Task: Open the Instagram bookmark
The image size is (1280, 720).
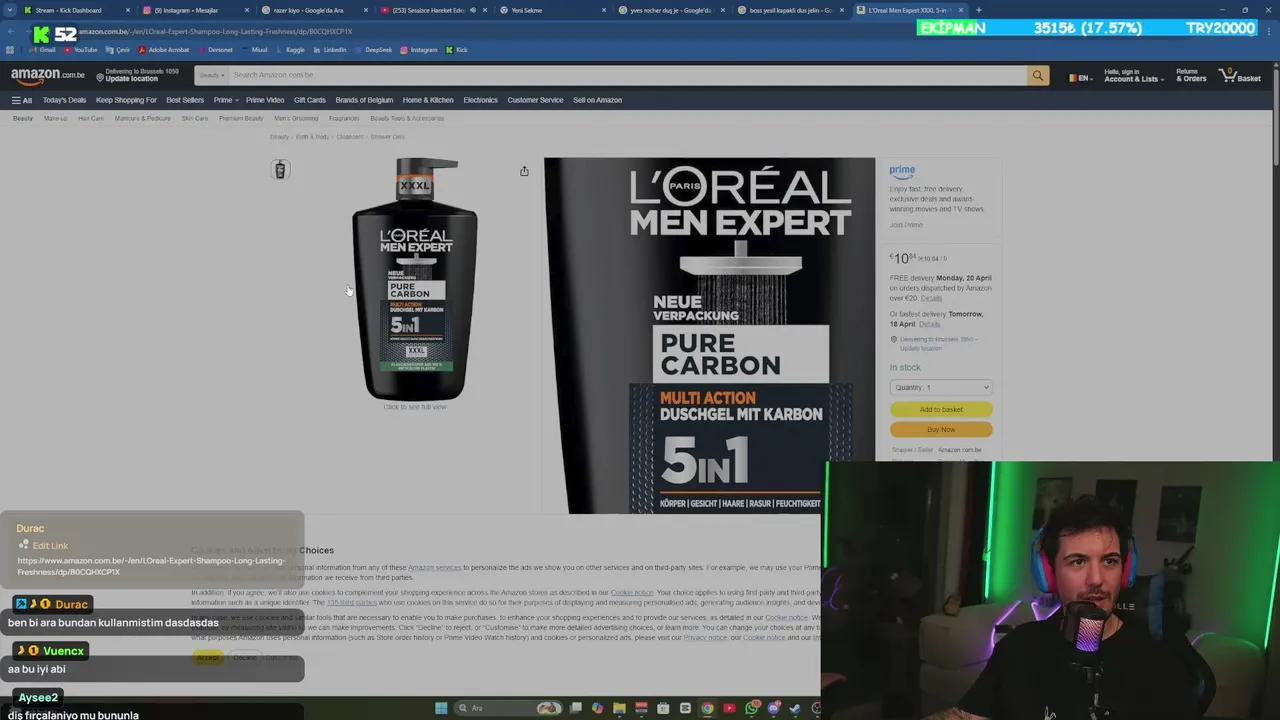Action: pyautogui.click(x=419, y=50)
